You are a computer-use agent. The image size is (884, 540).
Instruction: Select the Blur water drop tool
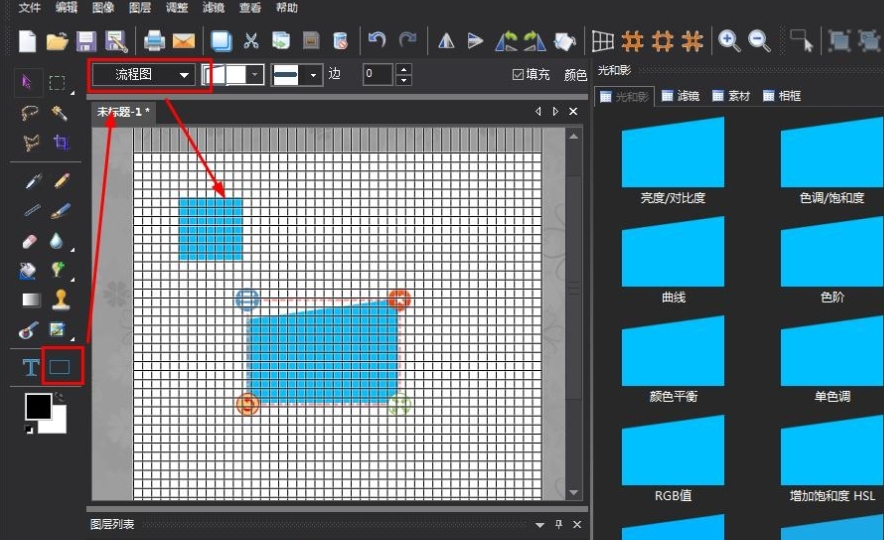(56, 241)
